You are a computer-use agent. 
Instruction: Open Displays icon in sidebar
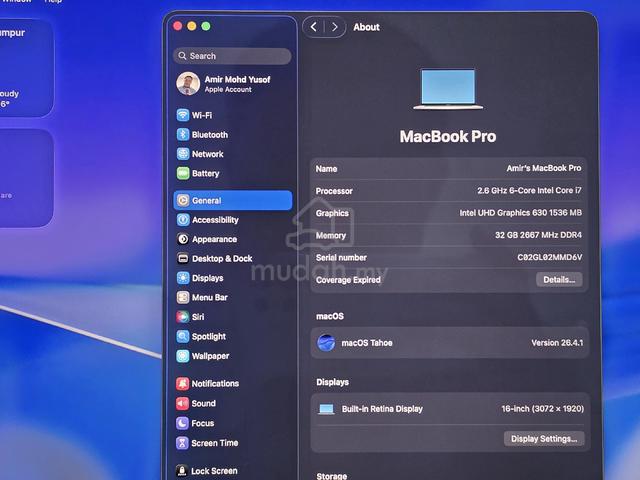click(182, 278)
